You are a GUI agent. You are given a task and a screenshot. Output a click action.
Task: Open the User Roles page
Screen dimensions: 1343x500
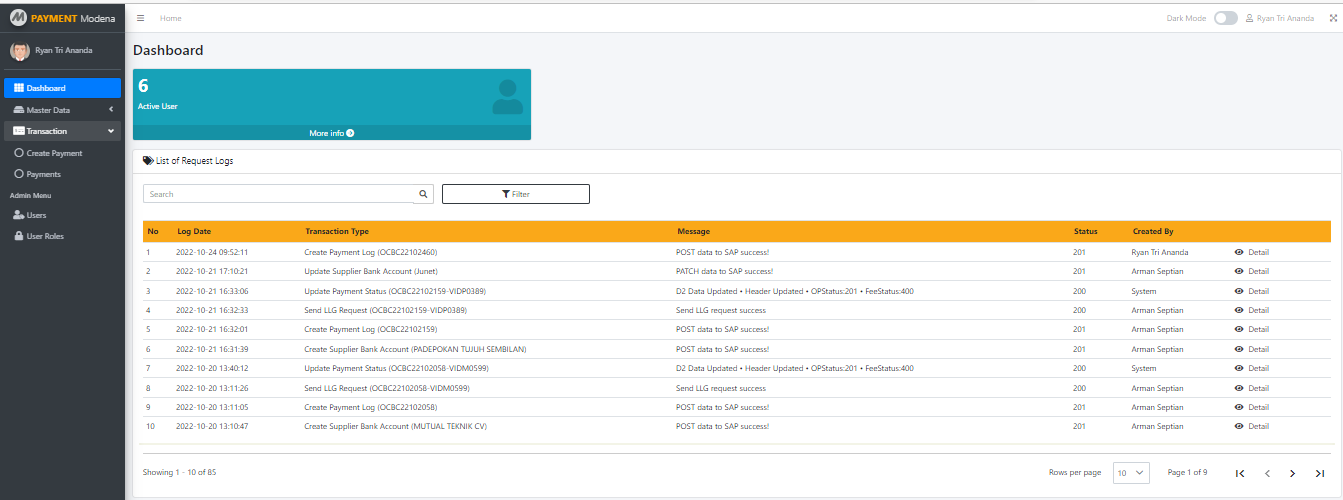[x=46, y=236]
